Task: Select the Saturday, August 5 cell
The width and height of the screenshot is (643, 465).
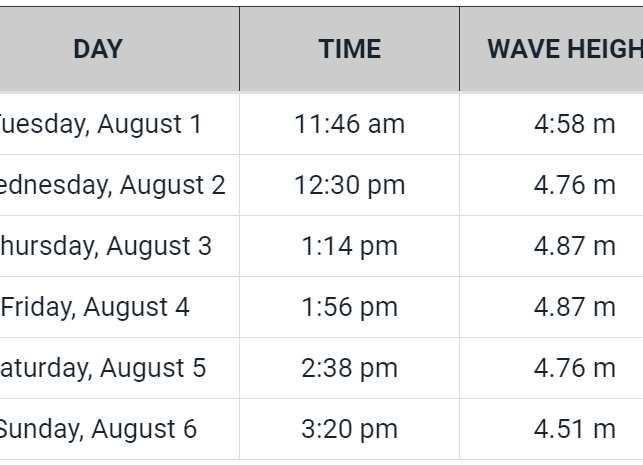Action: click(101, 368)
